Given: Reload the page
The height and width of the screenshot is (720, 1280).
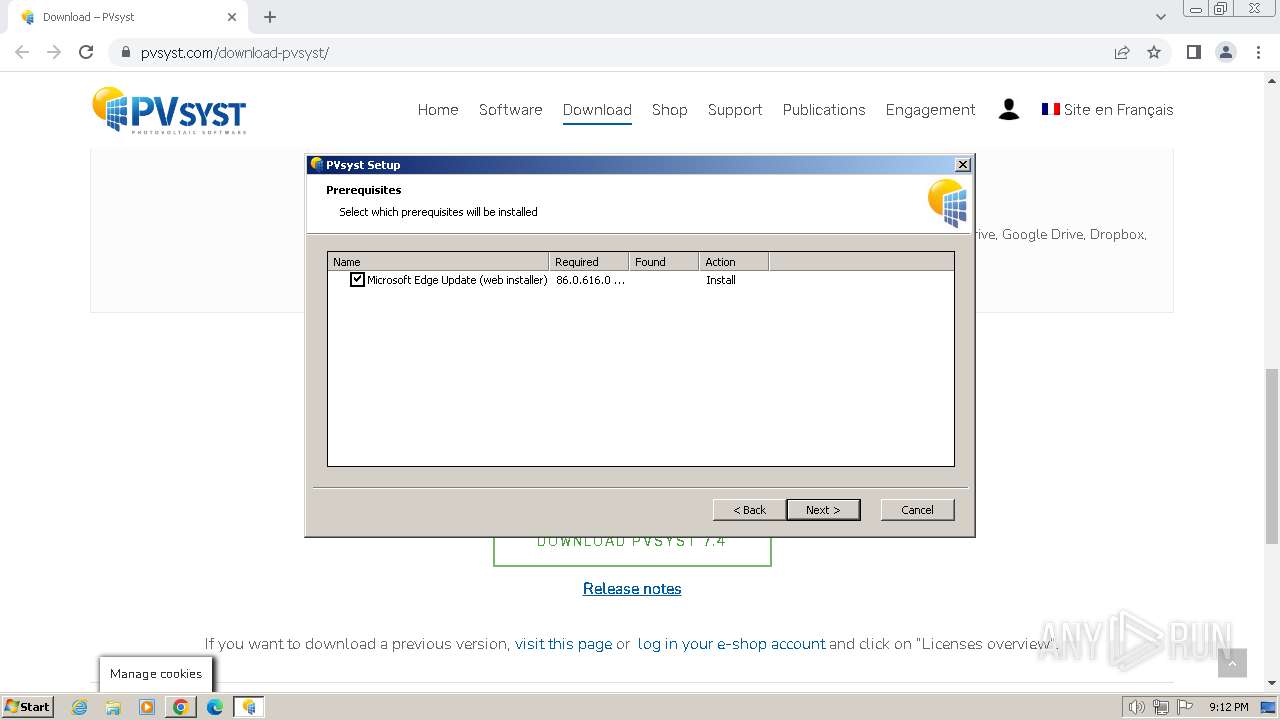Looking at the screenshot, I should click(x=86, y=52).
